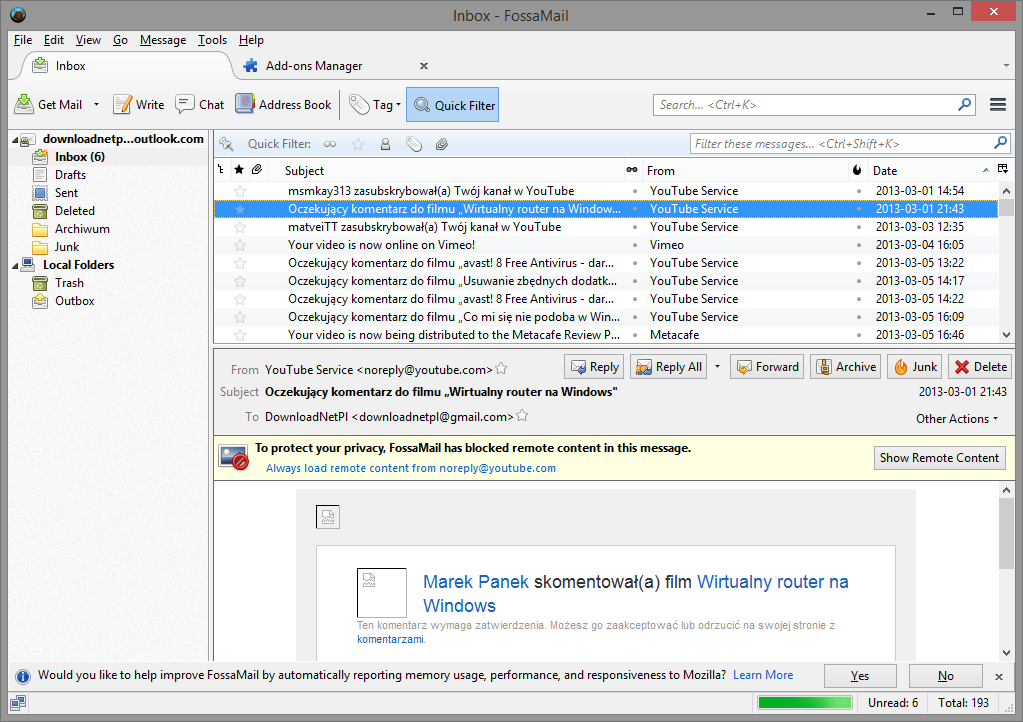The image size is (1023, 722).
Task: Star the matveiTT zasubskrybował message
Action: pyautogui.click(x=240, y=227)
